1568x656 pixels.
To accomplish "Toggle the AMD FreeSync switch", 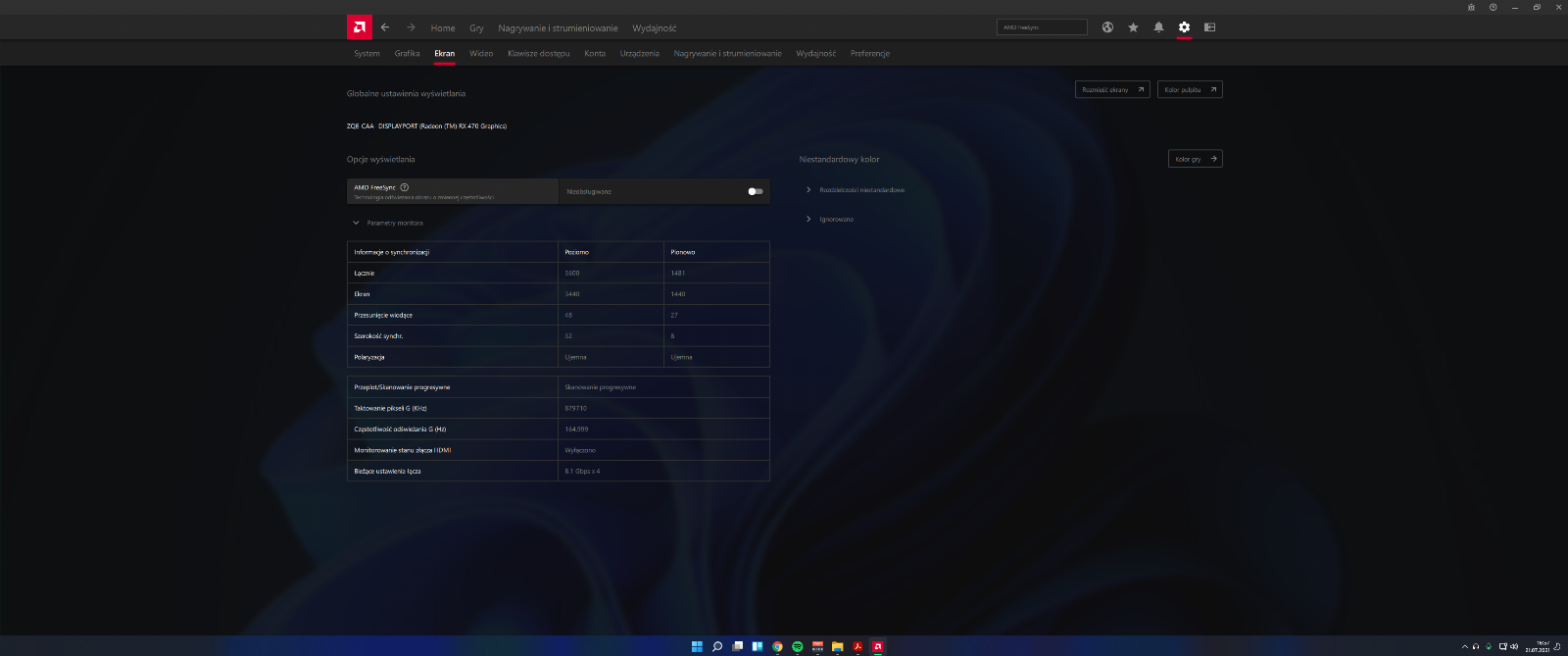I will (x=755, y=191).
